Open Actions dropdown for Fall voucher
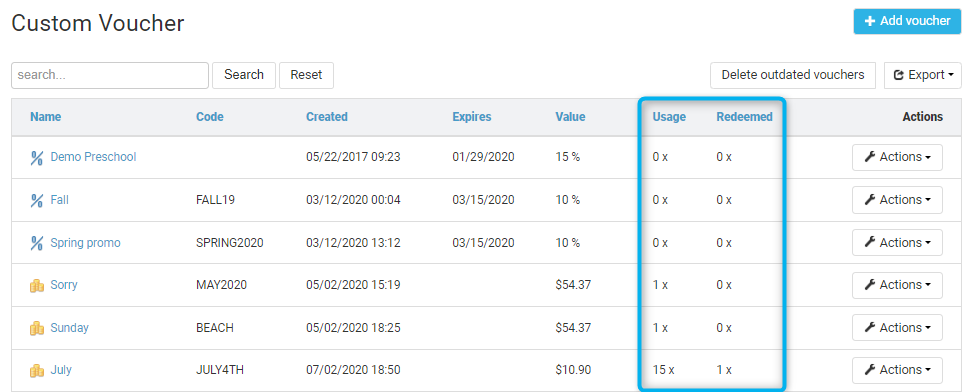The width and height of the screenshot is (970, 392). tap(897, 200)
